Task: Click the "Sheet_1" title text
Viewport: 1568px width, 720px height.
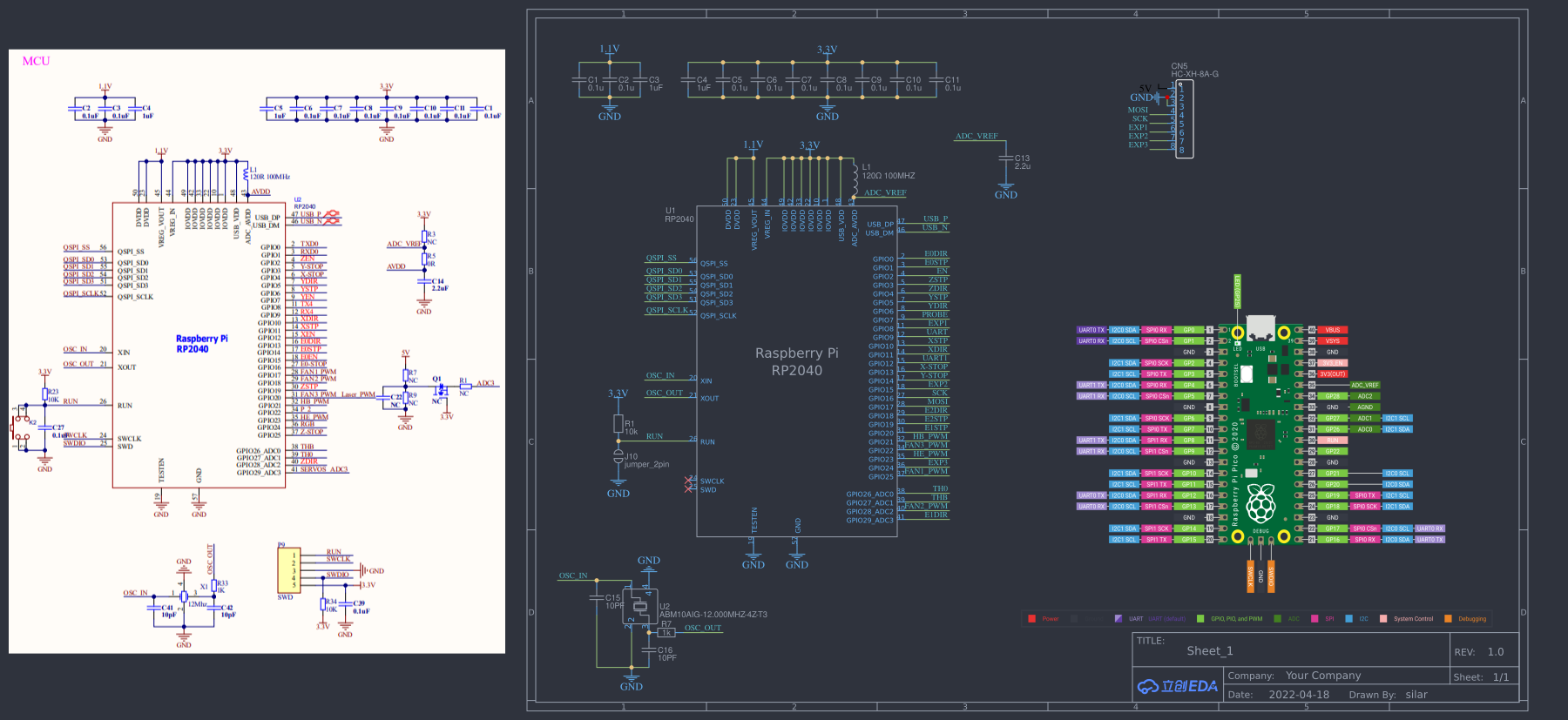Action: pos(1210,651)
